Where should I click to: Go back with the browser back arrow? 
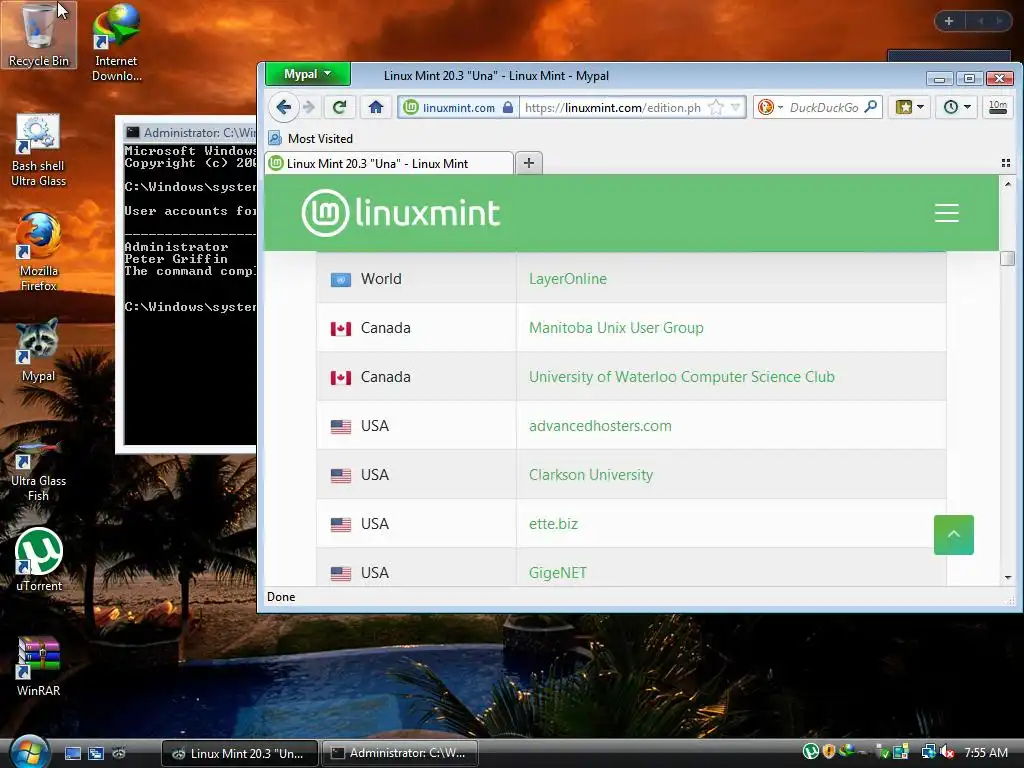(283, 107)
